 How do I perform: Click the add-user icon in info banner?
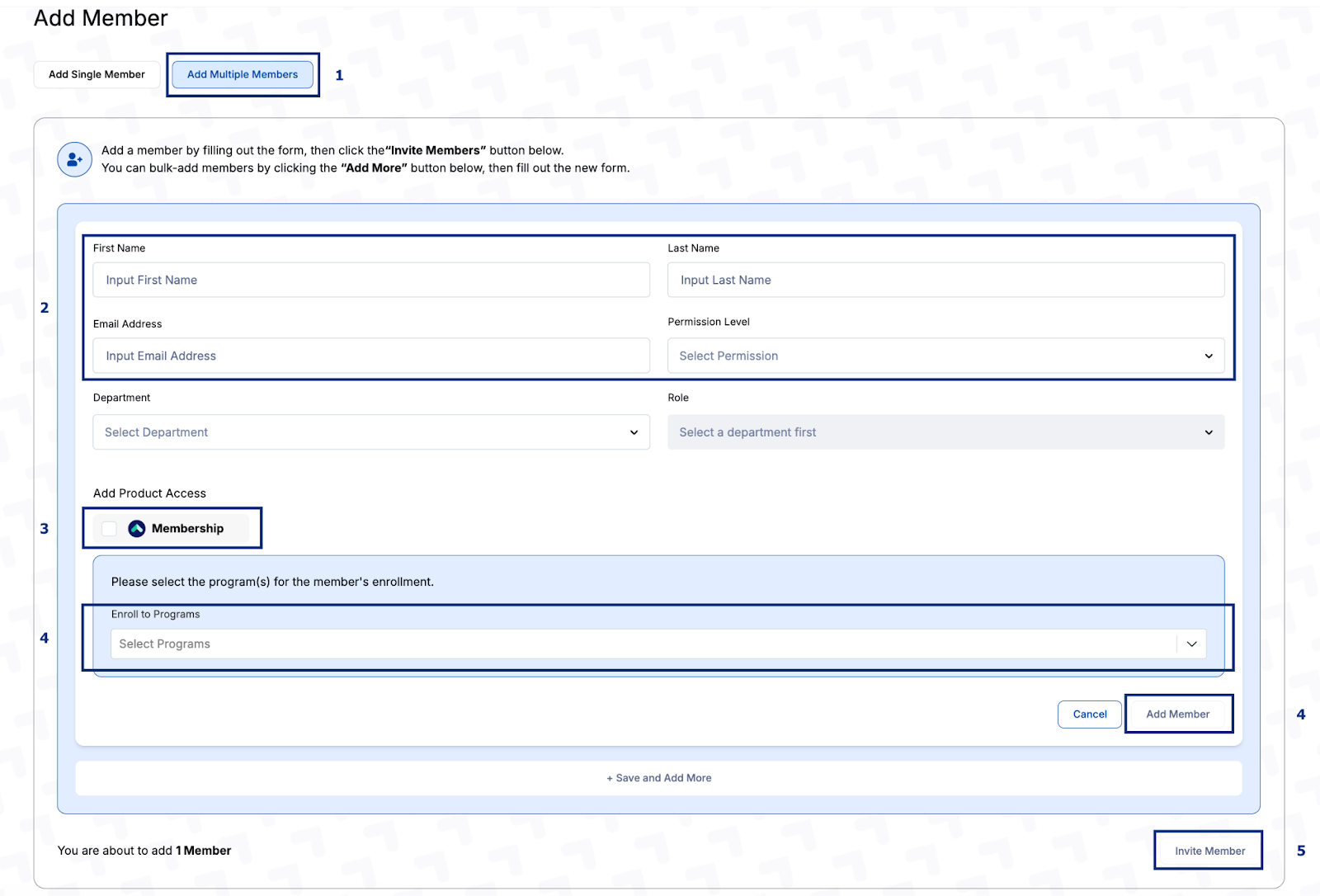point(74,159)
